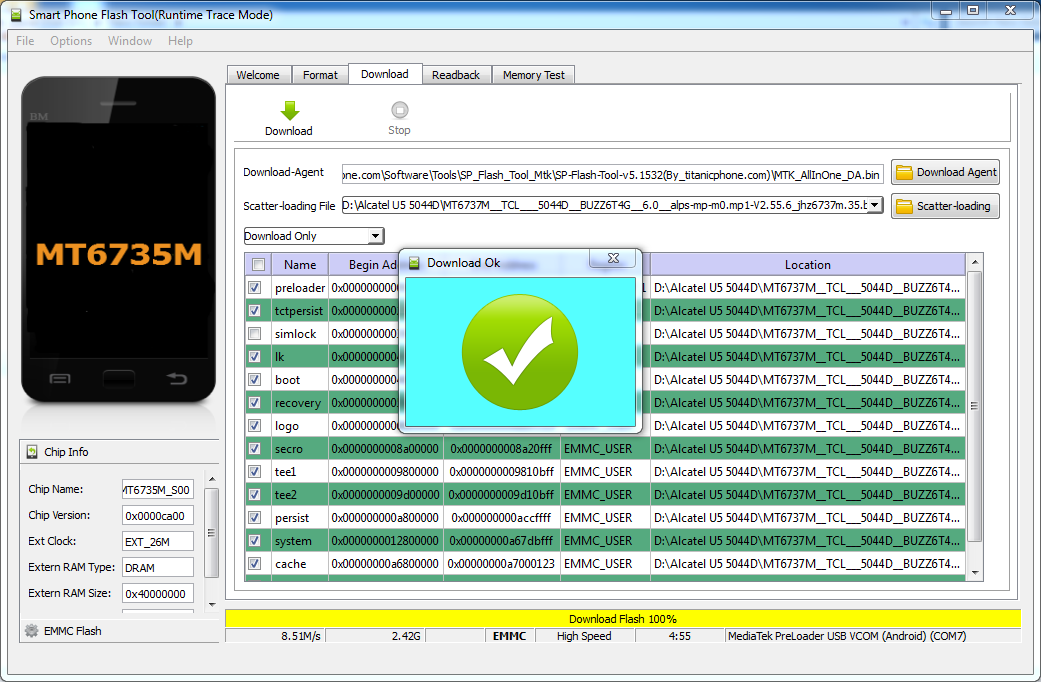Click the Download Ok dialog title icon

[x=414, y=263]
